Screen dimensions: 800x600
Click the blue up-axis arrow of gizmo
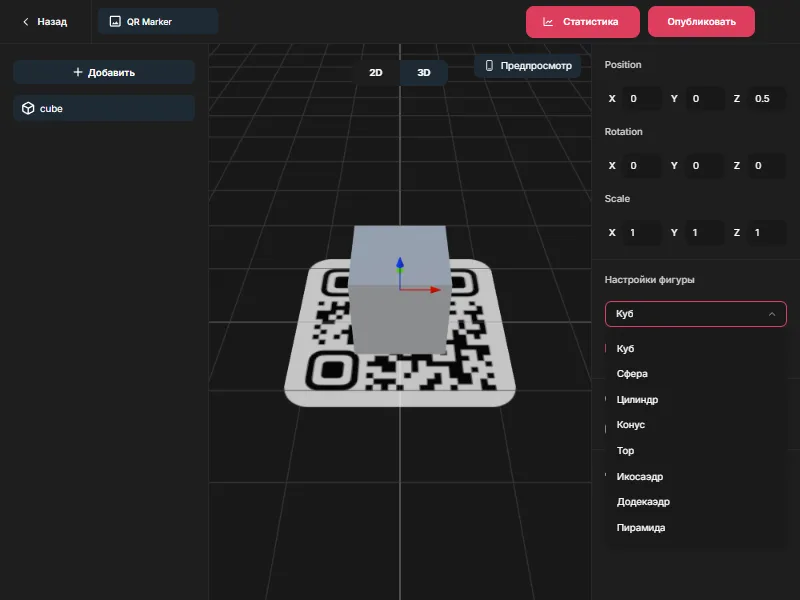(x=399, y=264)
